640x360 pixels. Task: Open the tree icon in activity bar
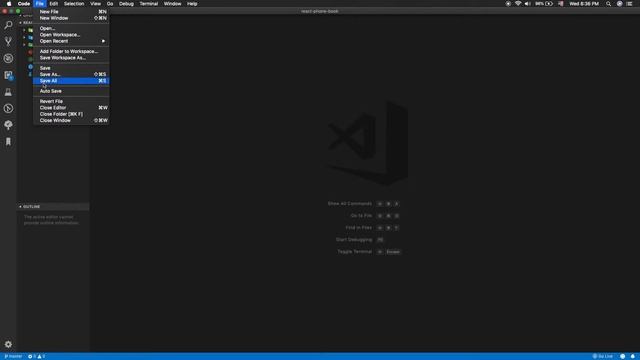[8, 125]
